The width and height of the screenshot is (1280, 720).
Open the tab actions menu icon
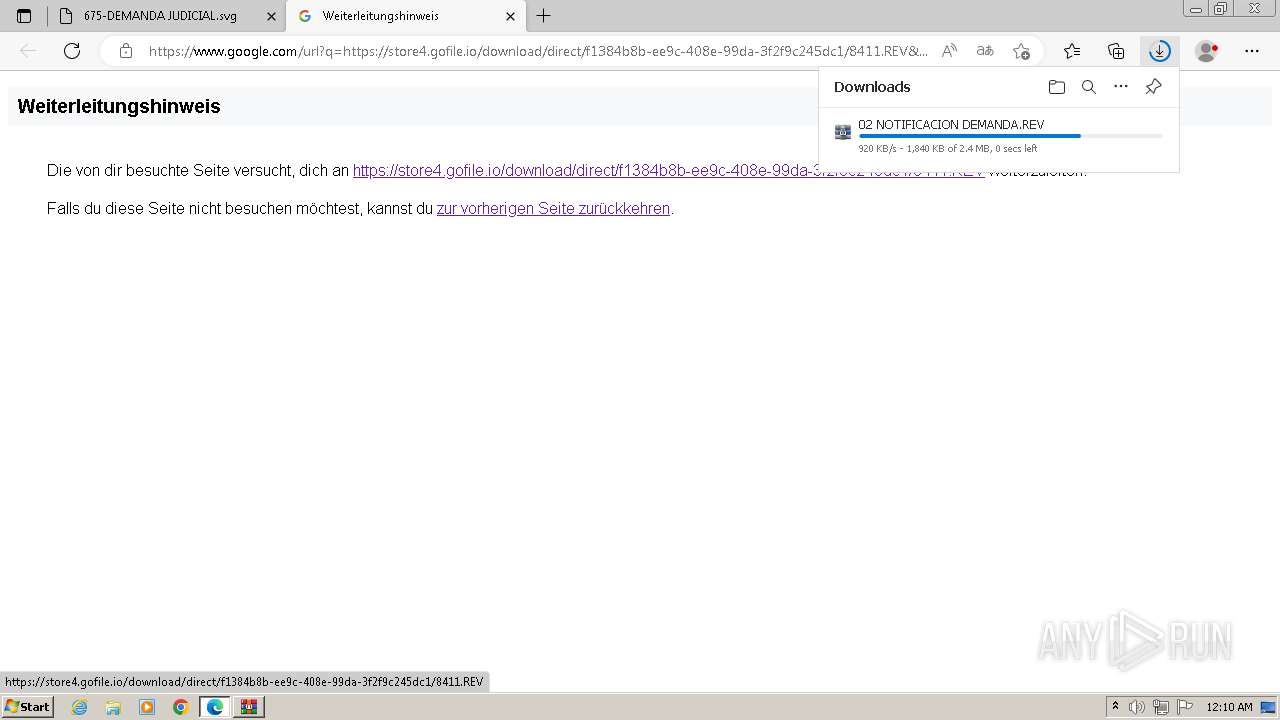pos(24,16)
